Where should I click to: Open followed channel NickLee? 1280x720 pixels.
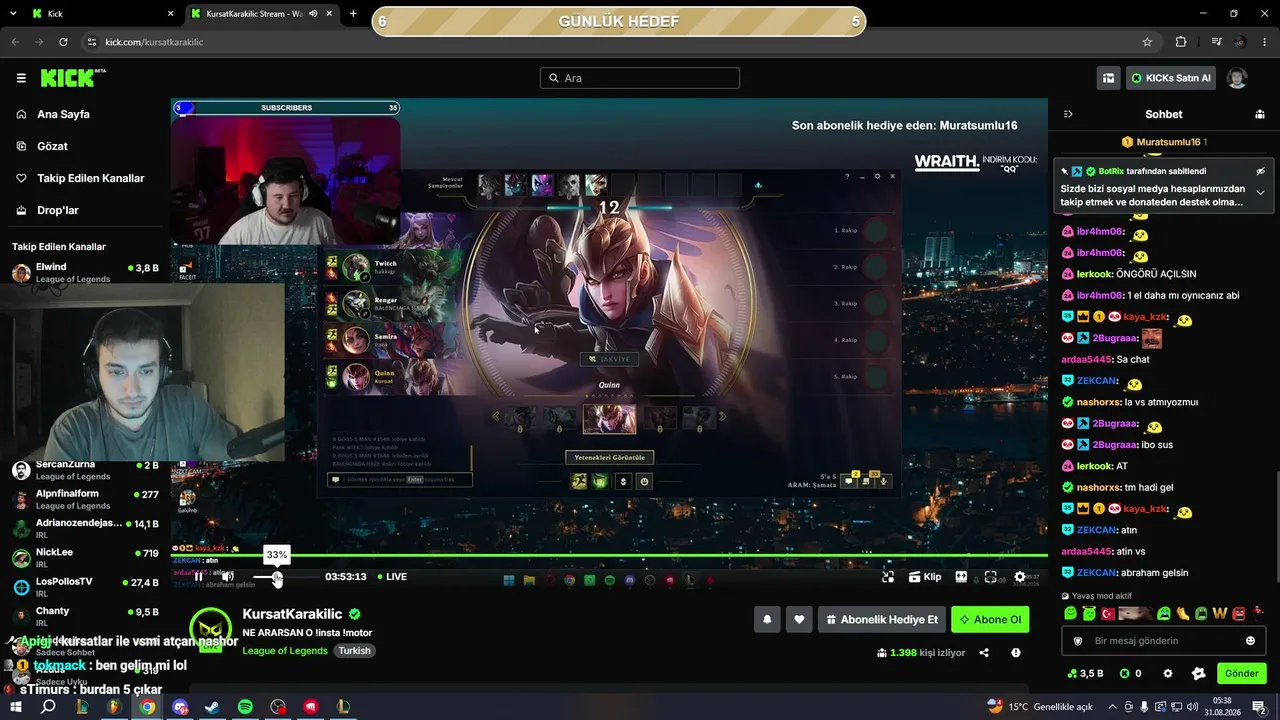point(85,558)
